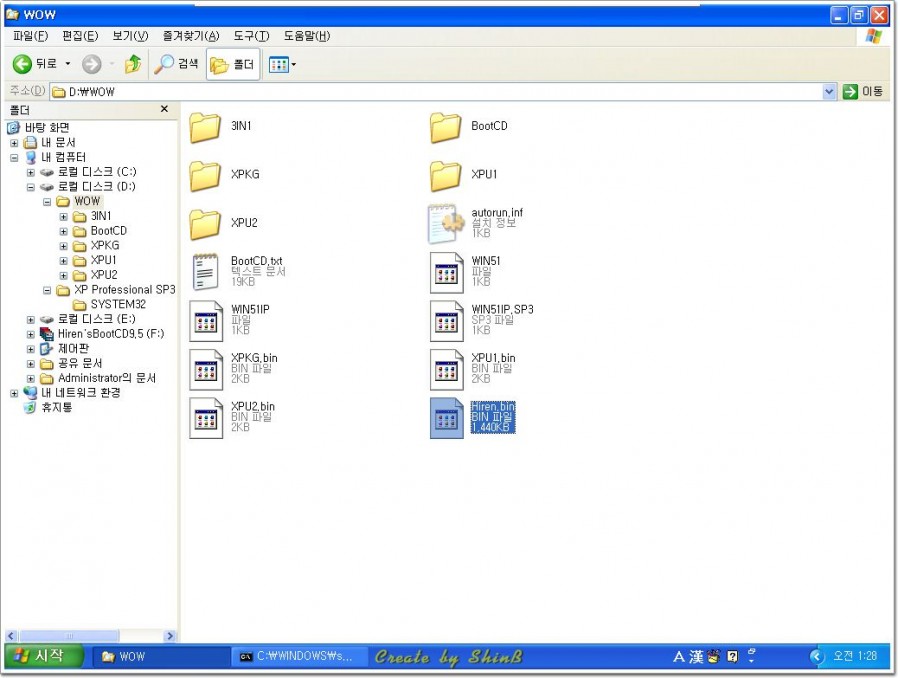
Task: Select the BootCD folder icon in file list
Action: click(445, 127)
